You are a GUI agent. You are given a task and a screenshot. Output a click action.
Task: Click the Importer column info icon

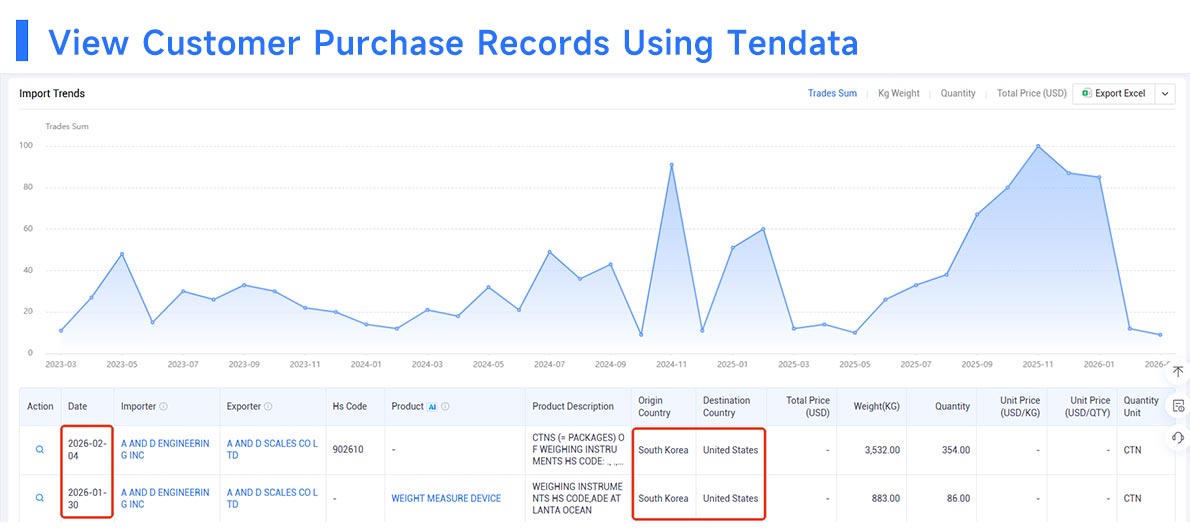[x=163, y=407]
